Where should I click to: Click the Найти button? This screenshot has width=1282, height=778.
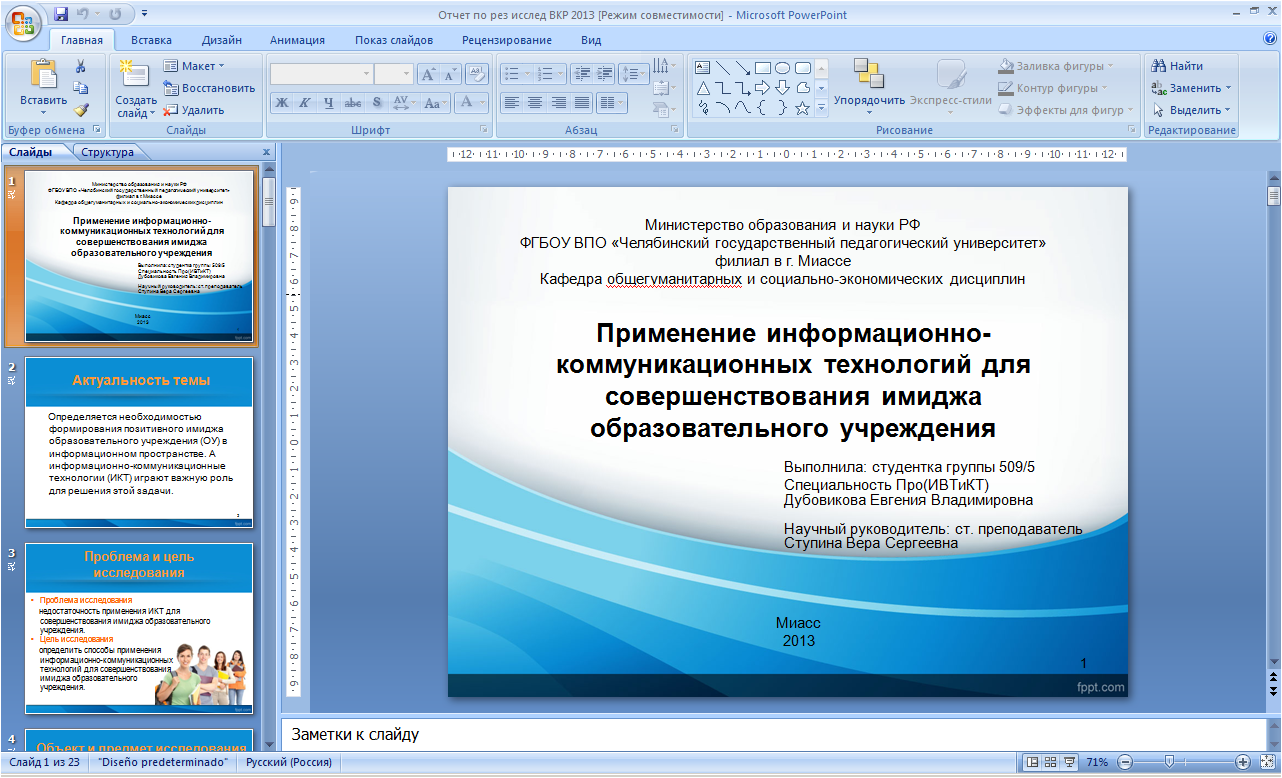pos(1177,66)
